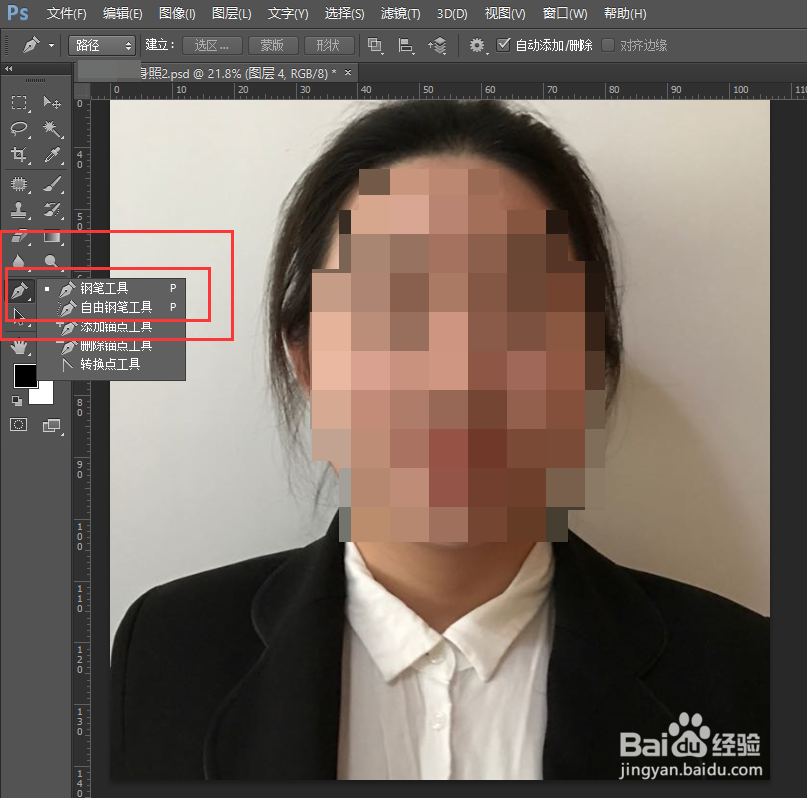Click 蒙版 button
Screen dimensions: 807x798
pyautogui.click(x=273, y=45)
